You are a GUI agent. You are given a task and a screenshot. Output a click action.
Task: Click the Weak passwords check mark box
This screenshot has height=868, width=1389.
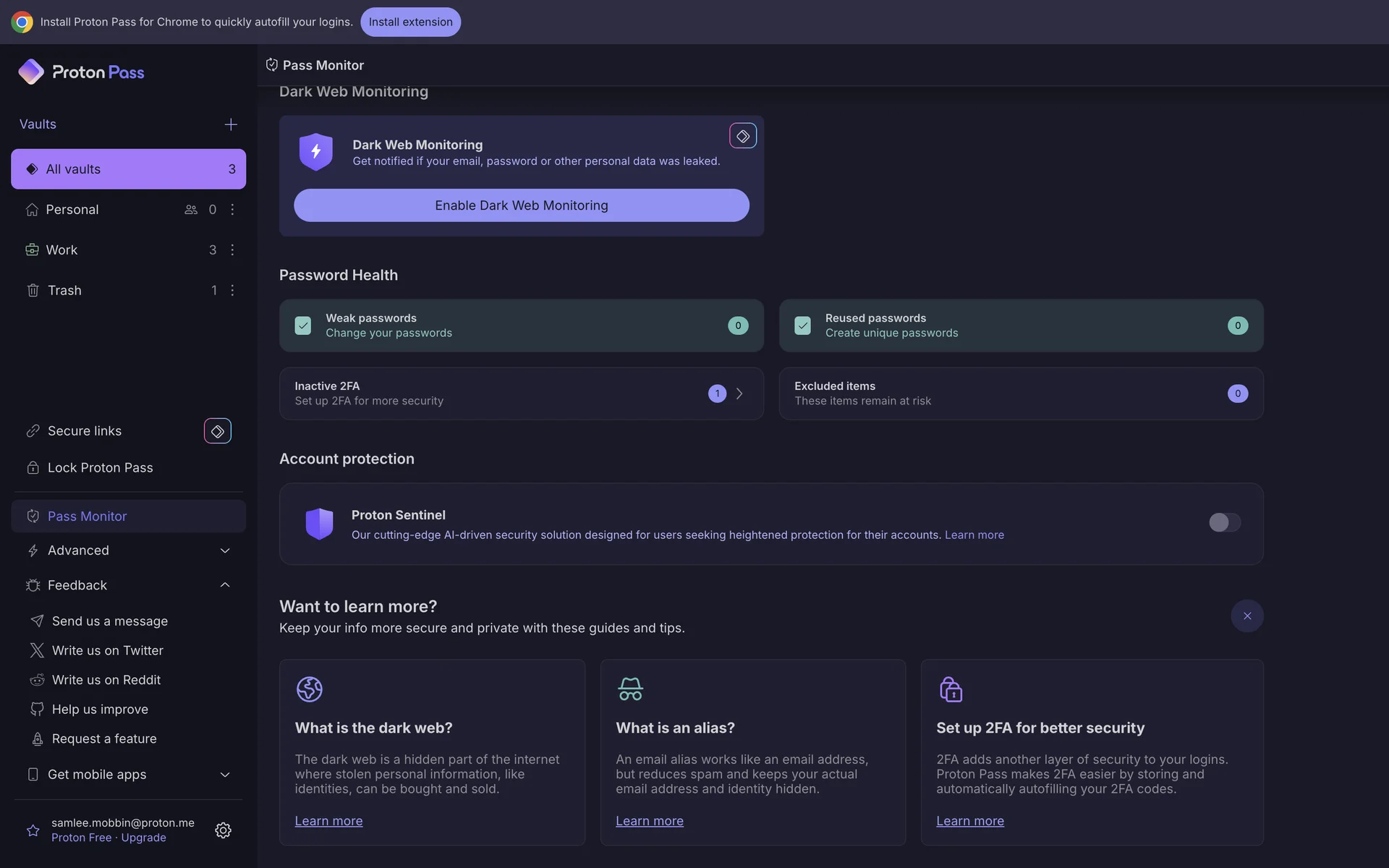[303, 325]
